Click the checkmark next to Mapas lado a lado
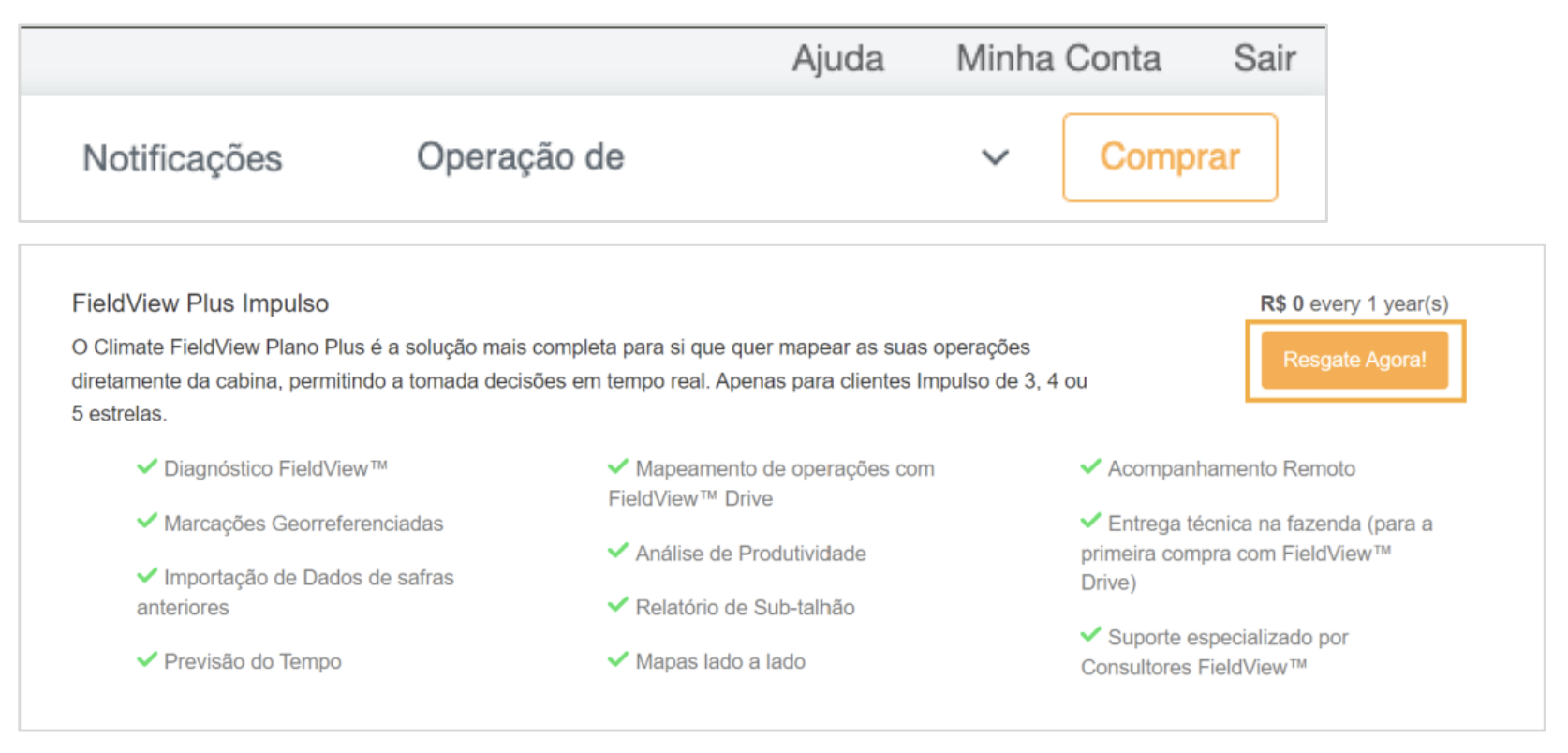 tap(618, 659)
